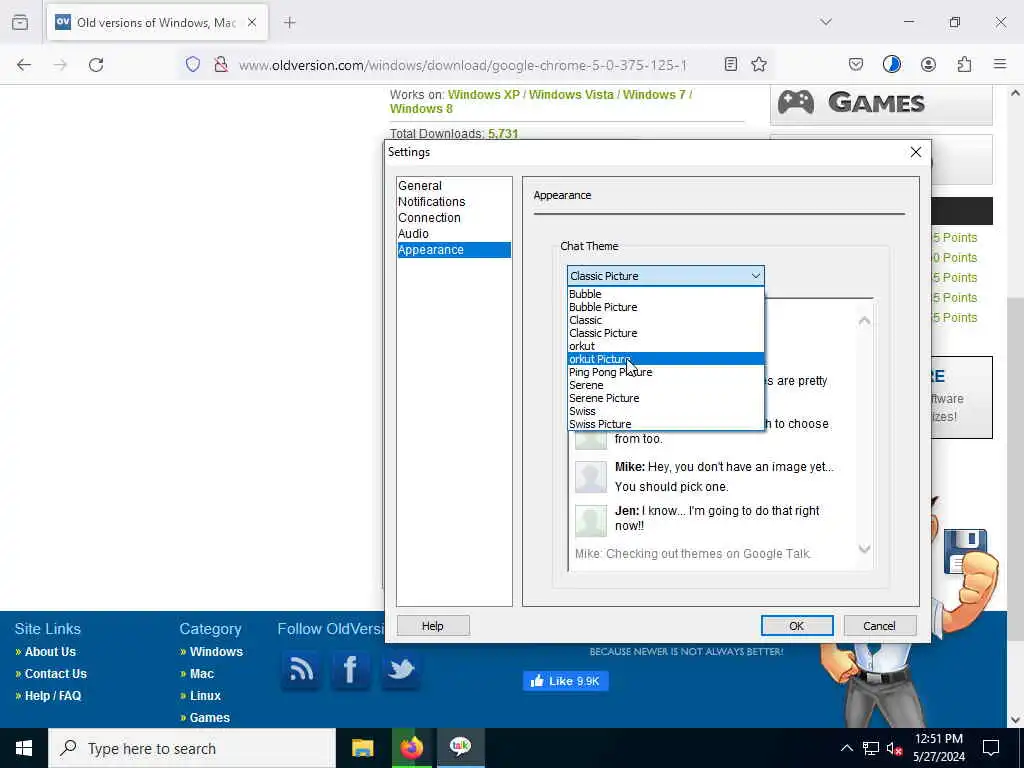Image resolution: width=1024 pixels, height=768 pixels.
Task: Select Notifications in Settings list
Action: pos(454,202)
